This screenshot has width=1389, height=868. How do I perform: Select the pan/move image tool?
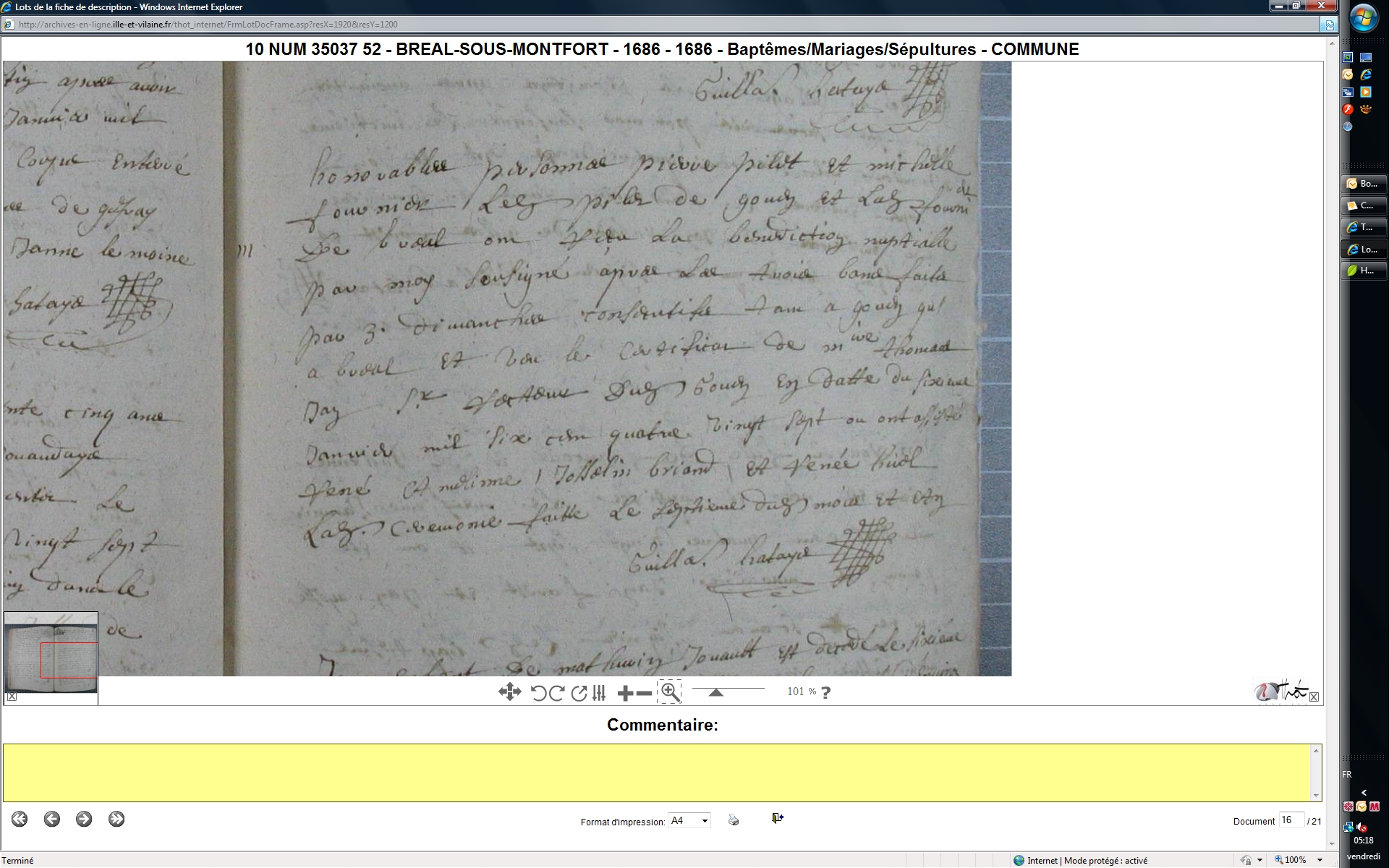tap(509, 692)
